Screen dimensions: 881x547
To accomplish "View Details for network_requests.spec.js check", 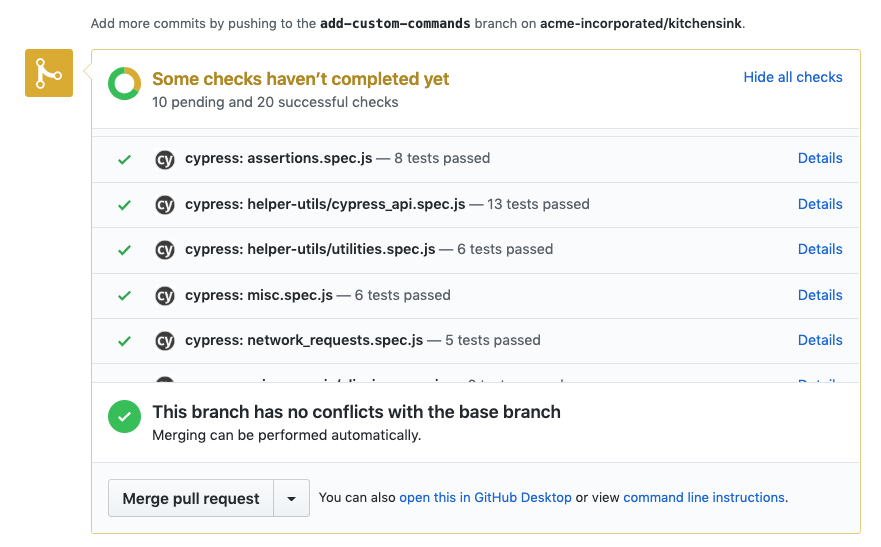I will pos(820,340).
